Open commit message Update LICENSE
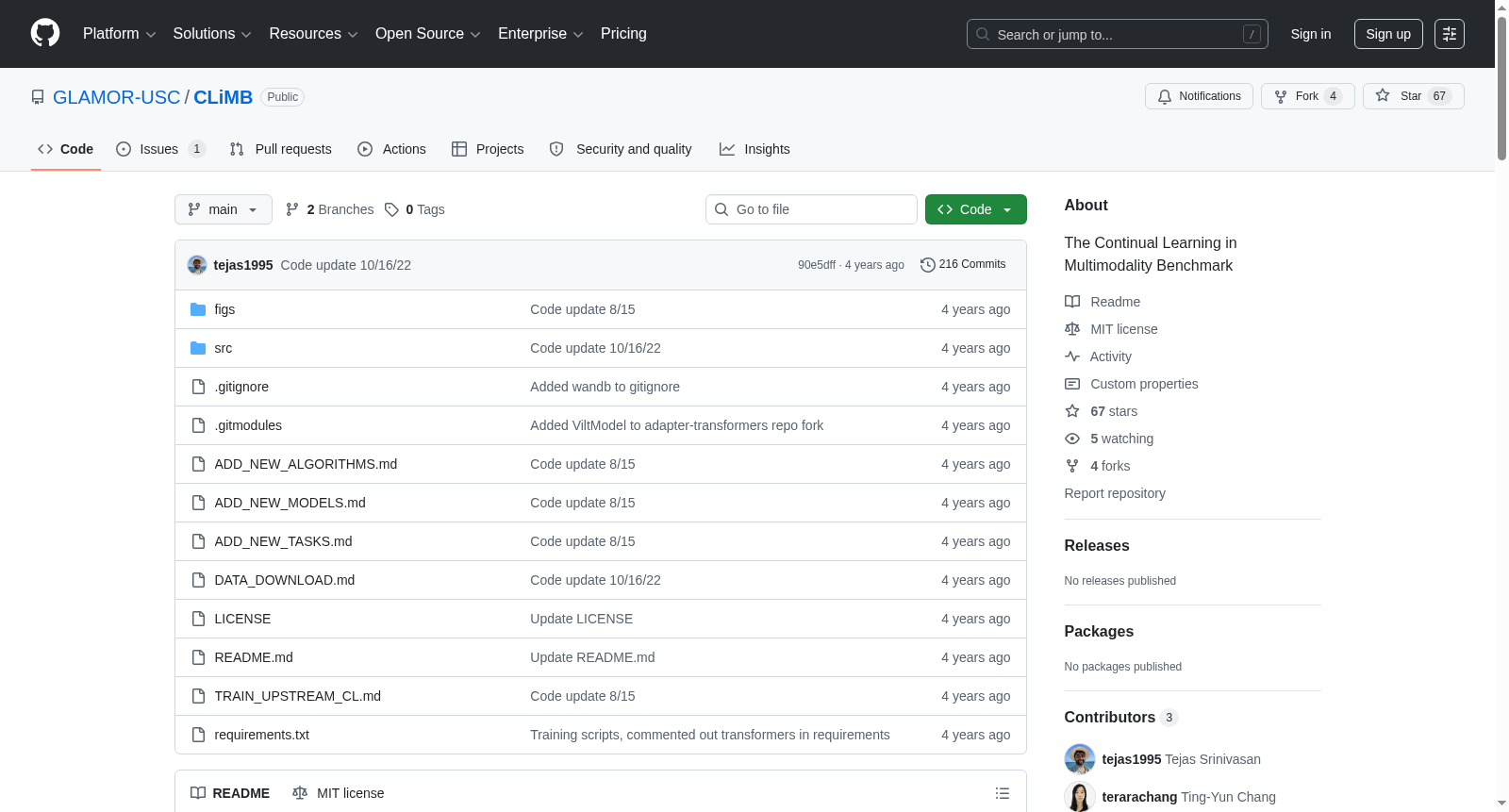 [581, 619]
